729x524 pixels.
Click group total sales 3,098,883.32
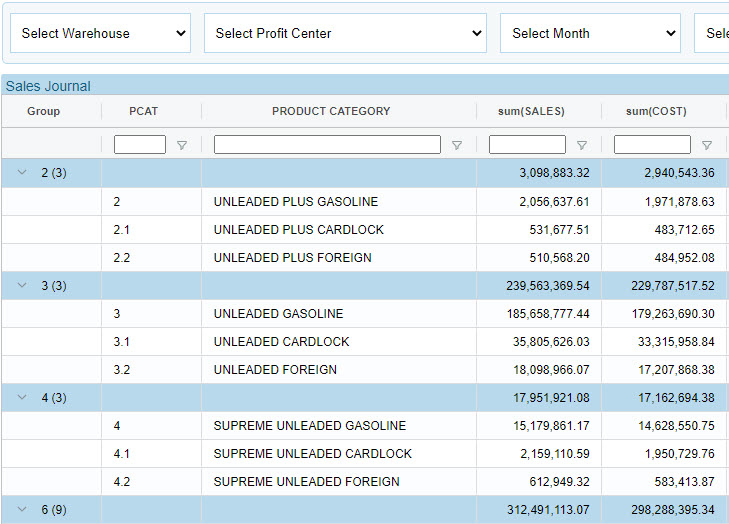(554, 173)
